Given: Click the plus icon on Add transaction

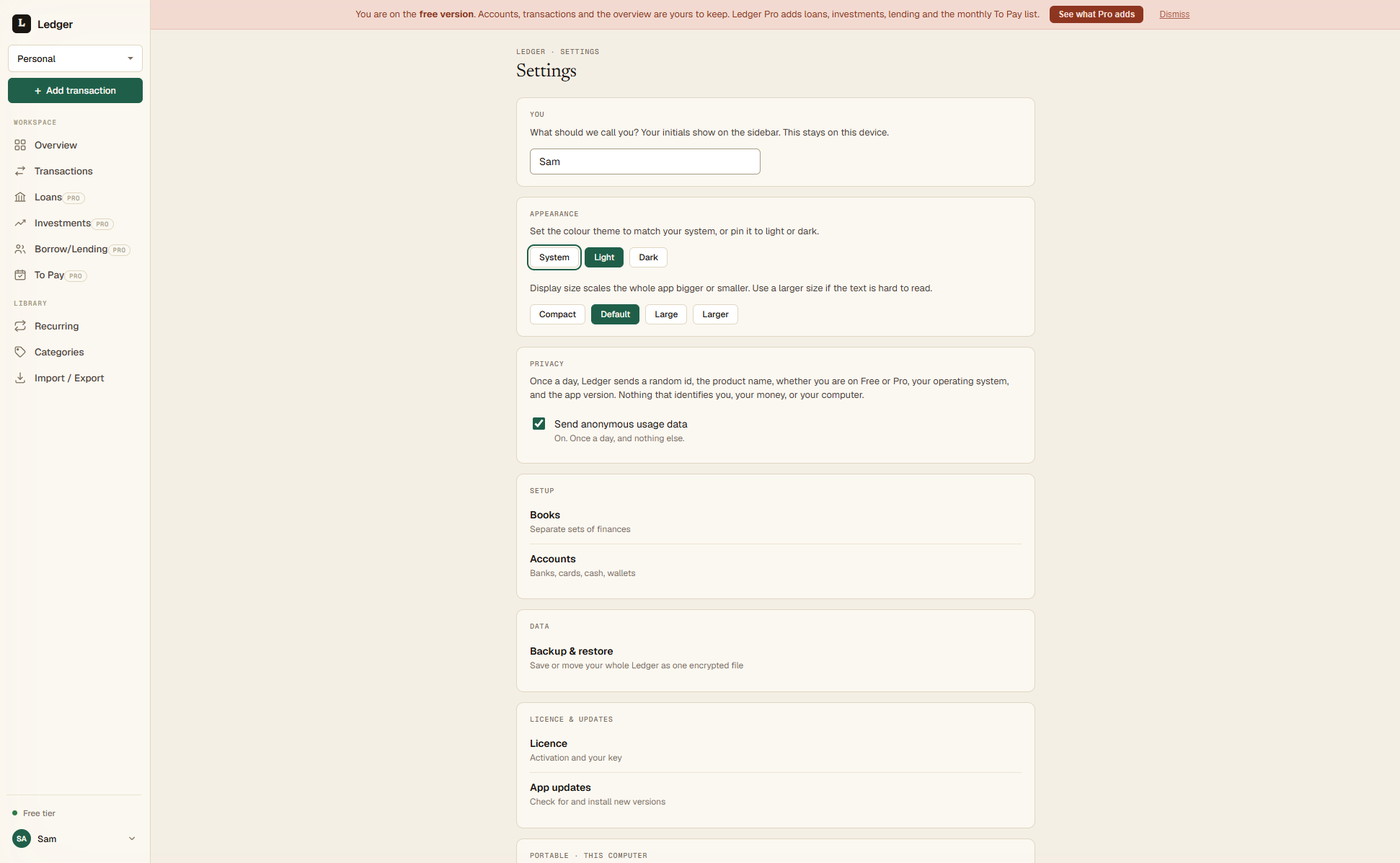Looking at the screenshot, I should pos(38,91).
